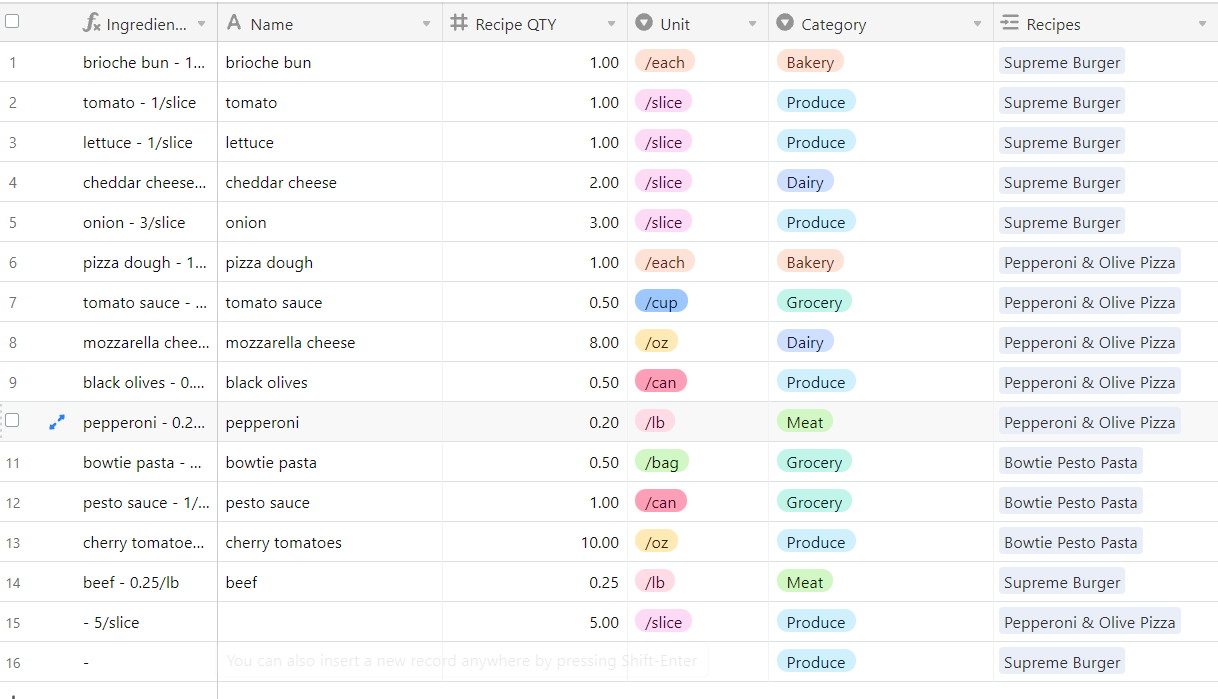The width and height of the screenshot is (1218, 699).
Task: Select the /cup unit tag in tomato sauce row
Action: coord(661,302)
